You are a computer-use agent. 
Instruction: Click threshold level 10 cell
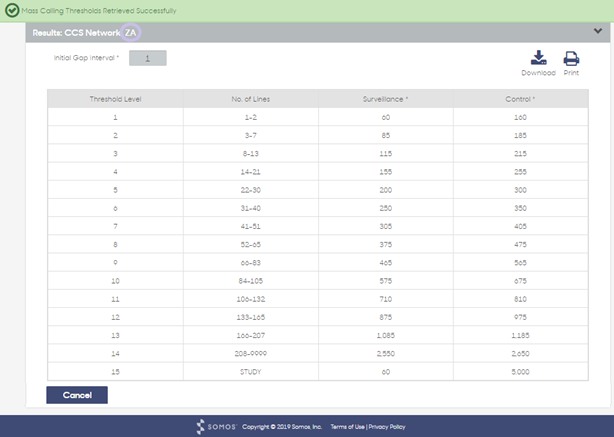click(x=115, y=281)
